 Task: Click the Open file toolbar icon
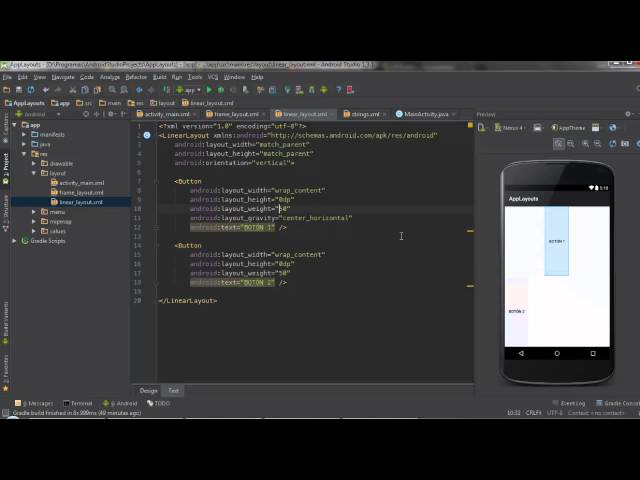point(7,90)
